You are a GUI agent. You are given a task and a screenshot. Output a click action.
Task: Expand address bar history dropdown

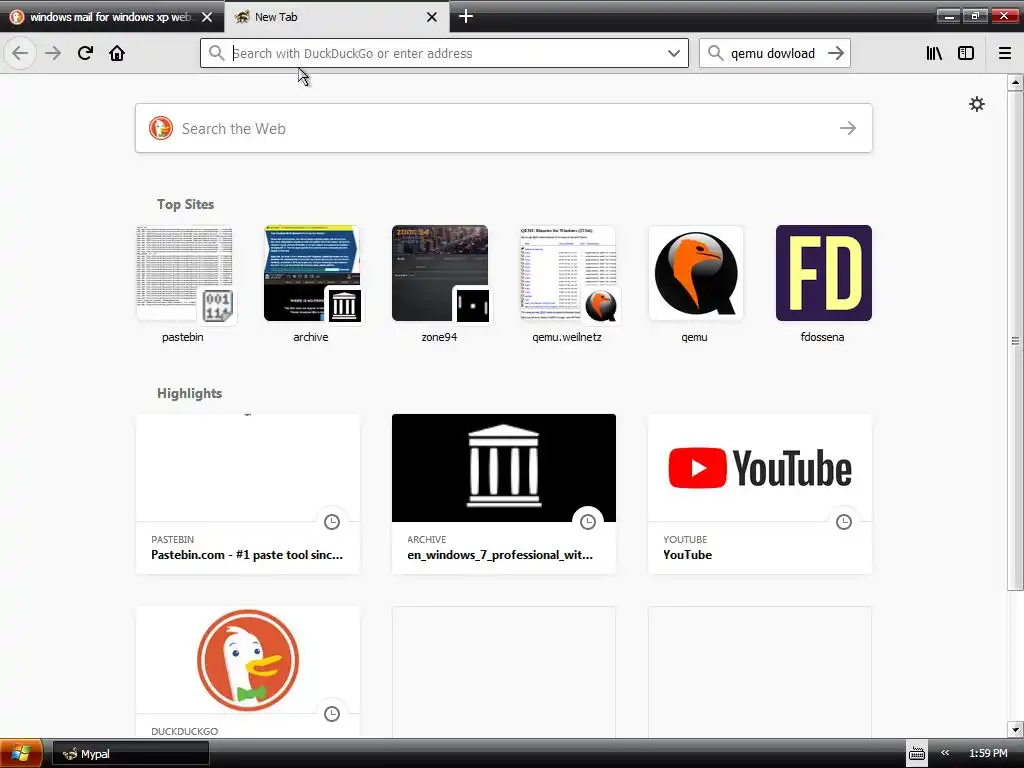[674, 53]
